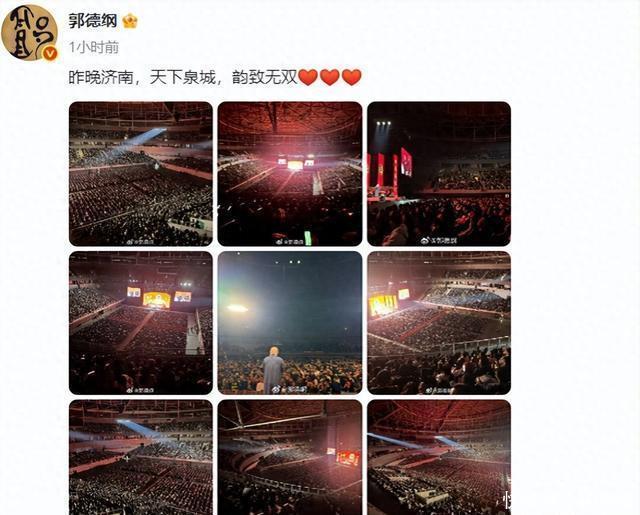Click the crown membership icon beside 郭德纲
This screenshot has height=515, width=640.
(130, 21)
